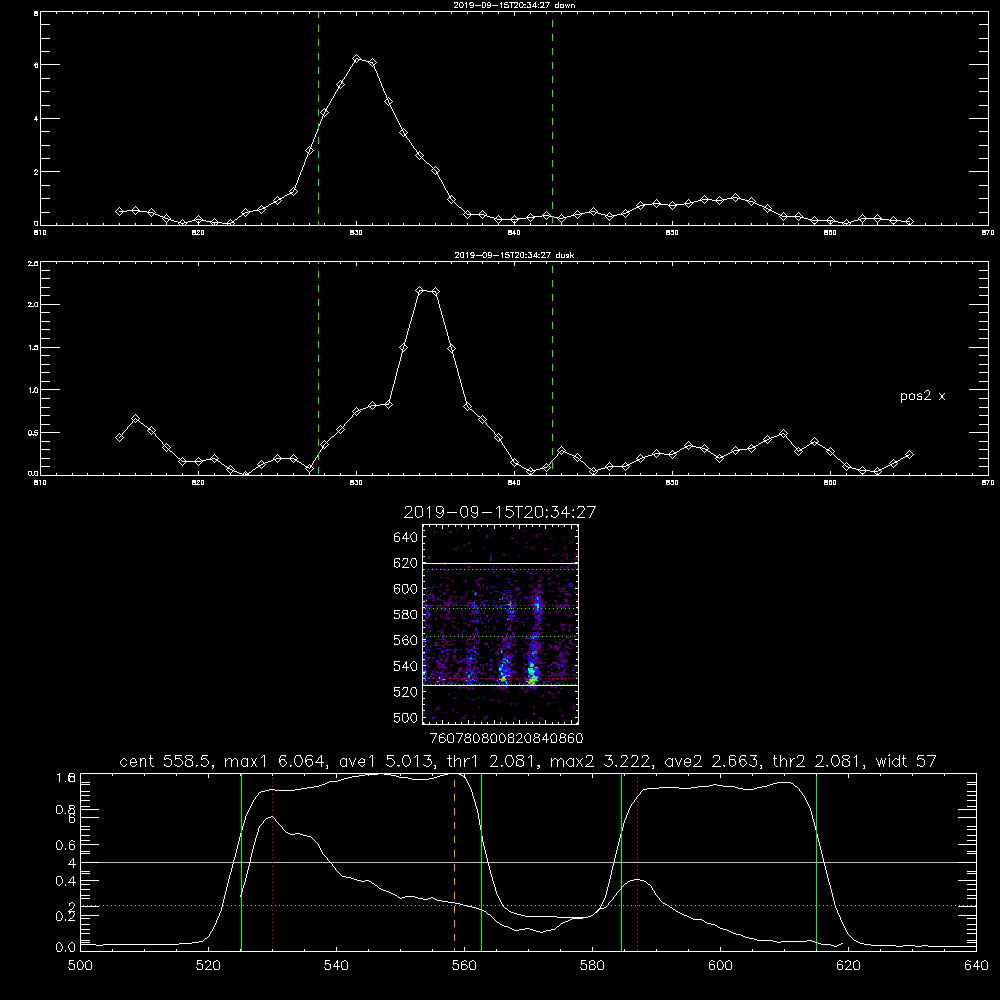Click bottom plot y-axis label 0.6
Image resolution: width=1000 pixels, height=1000 pixels.
(66, 845)
